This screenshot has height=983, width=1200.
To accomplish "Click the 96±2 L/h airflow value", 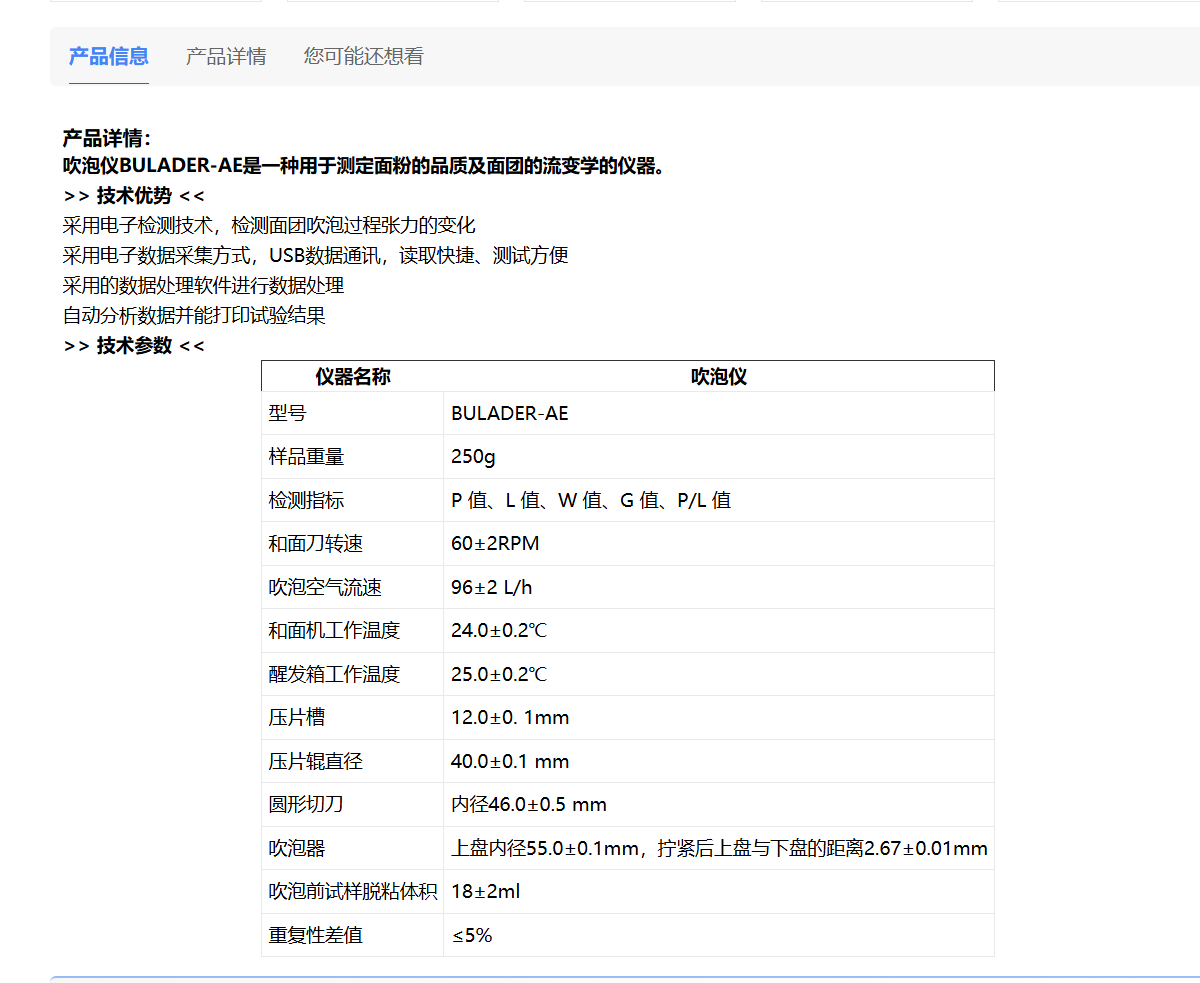I will tap(491, 587).
